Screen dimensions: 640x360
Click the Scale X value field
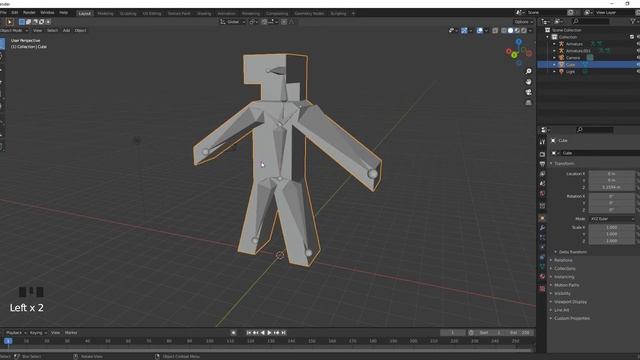click(x=611, y=227)
